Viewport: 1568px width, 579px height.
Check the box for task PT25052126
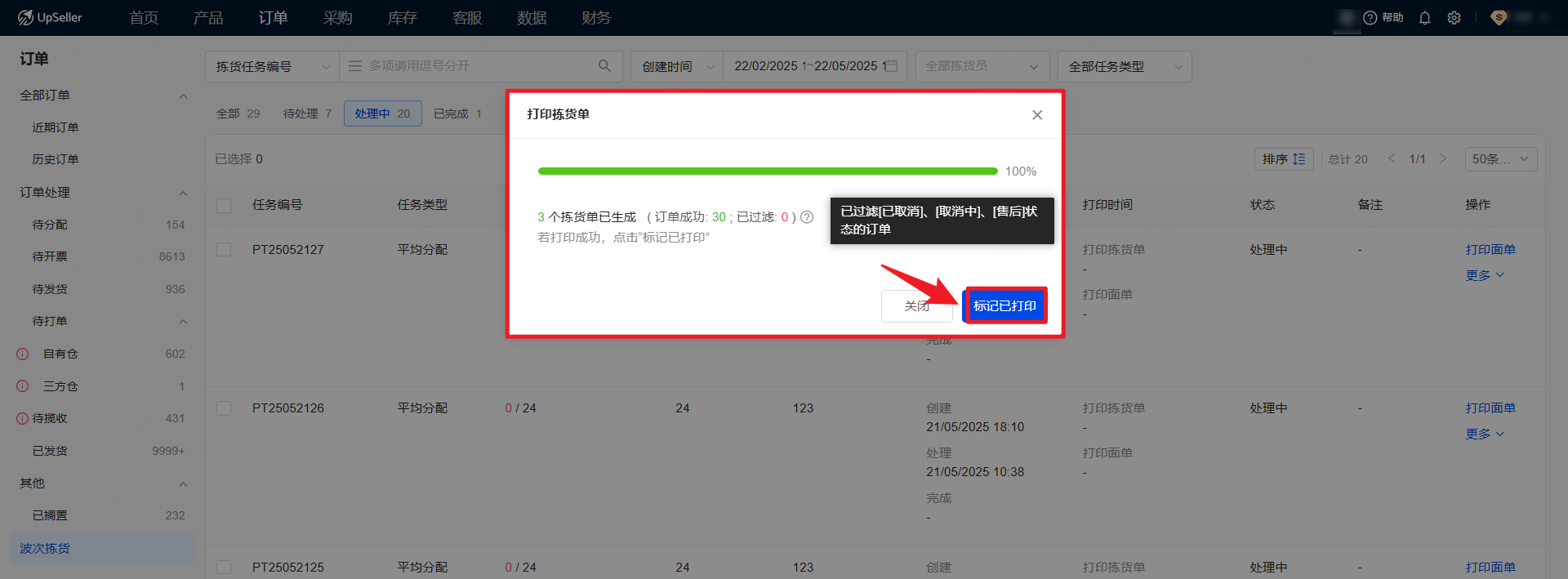[224, 408]
